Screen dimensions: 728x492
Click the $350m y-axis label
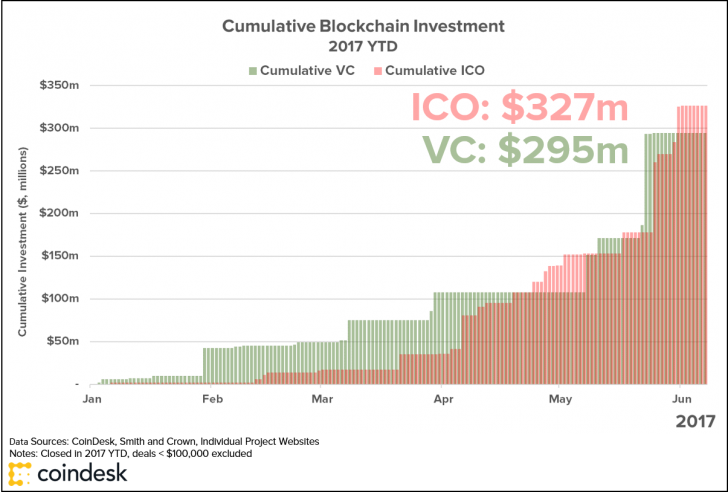[x=59, y=85]
